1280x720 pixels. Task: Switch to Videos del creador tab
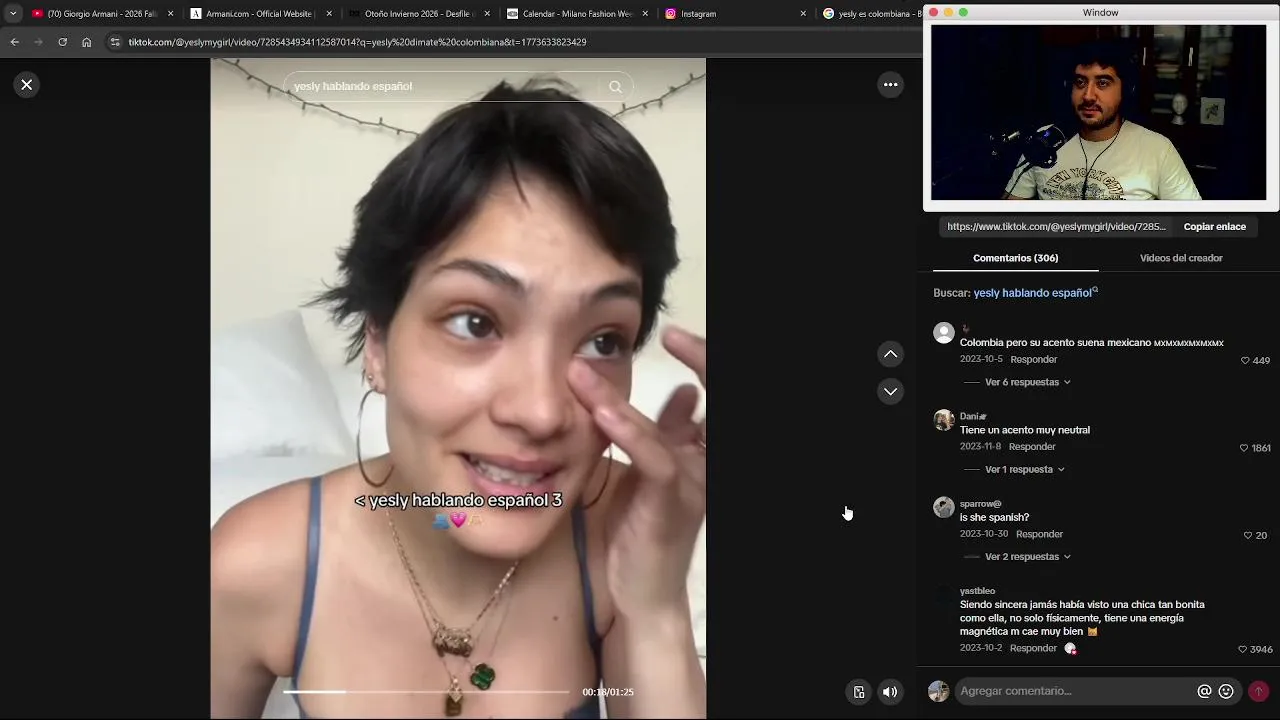(x=1181, y=258)
